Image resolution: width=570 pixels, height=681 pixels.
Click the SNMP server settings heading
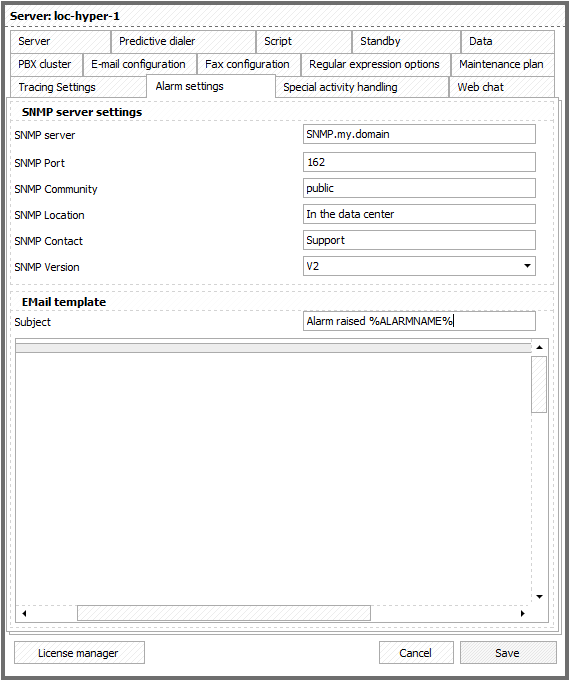coord(82,112)
